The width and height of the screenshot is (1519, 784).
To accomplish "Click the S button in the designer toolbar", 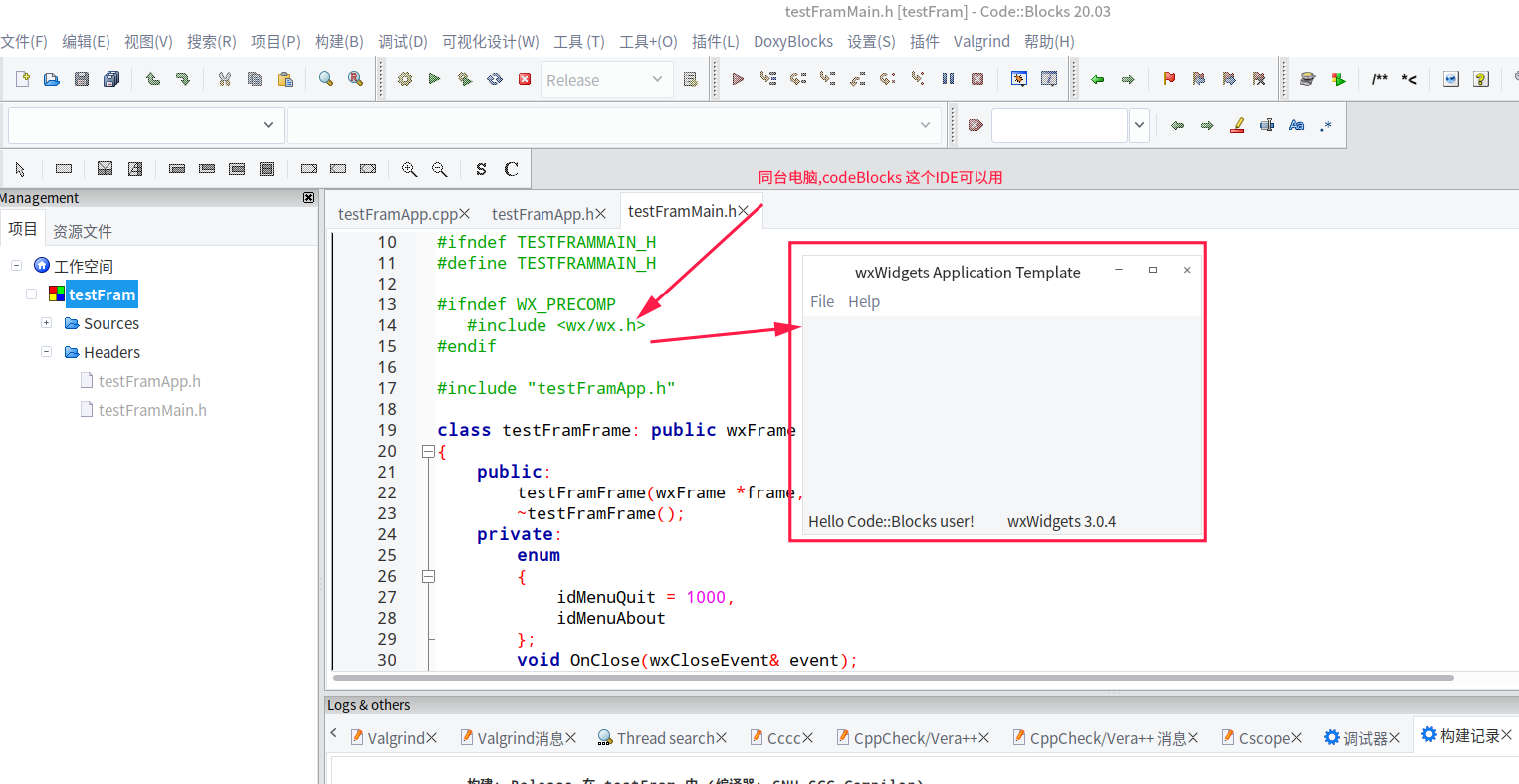I will (481, 169).
